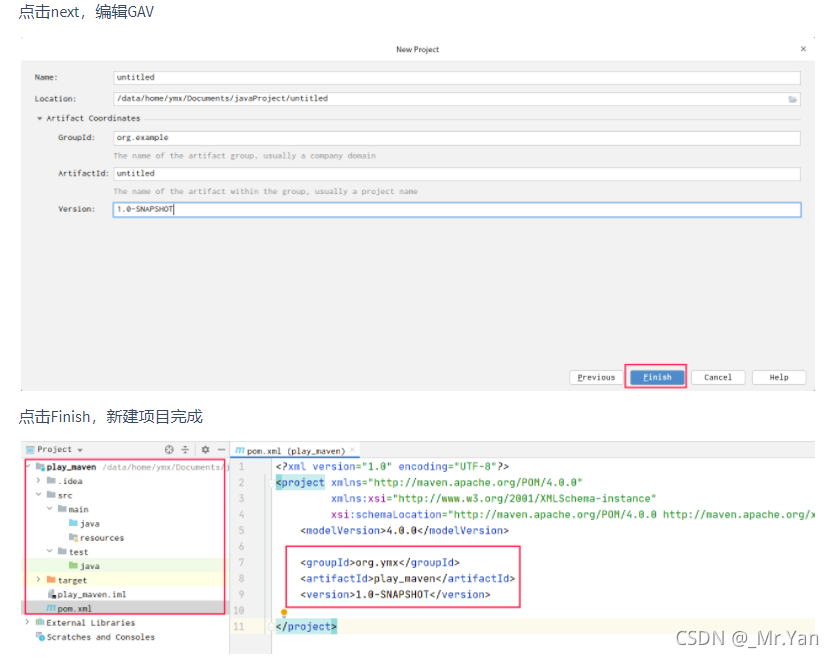This screenshot has height=658, width=834.
Task: Click the ArtifactId input field
Action: click(x=457, y=173)
